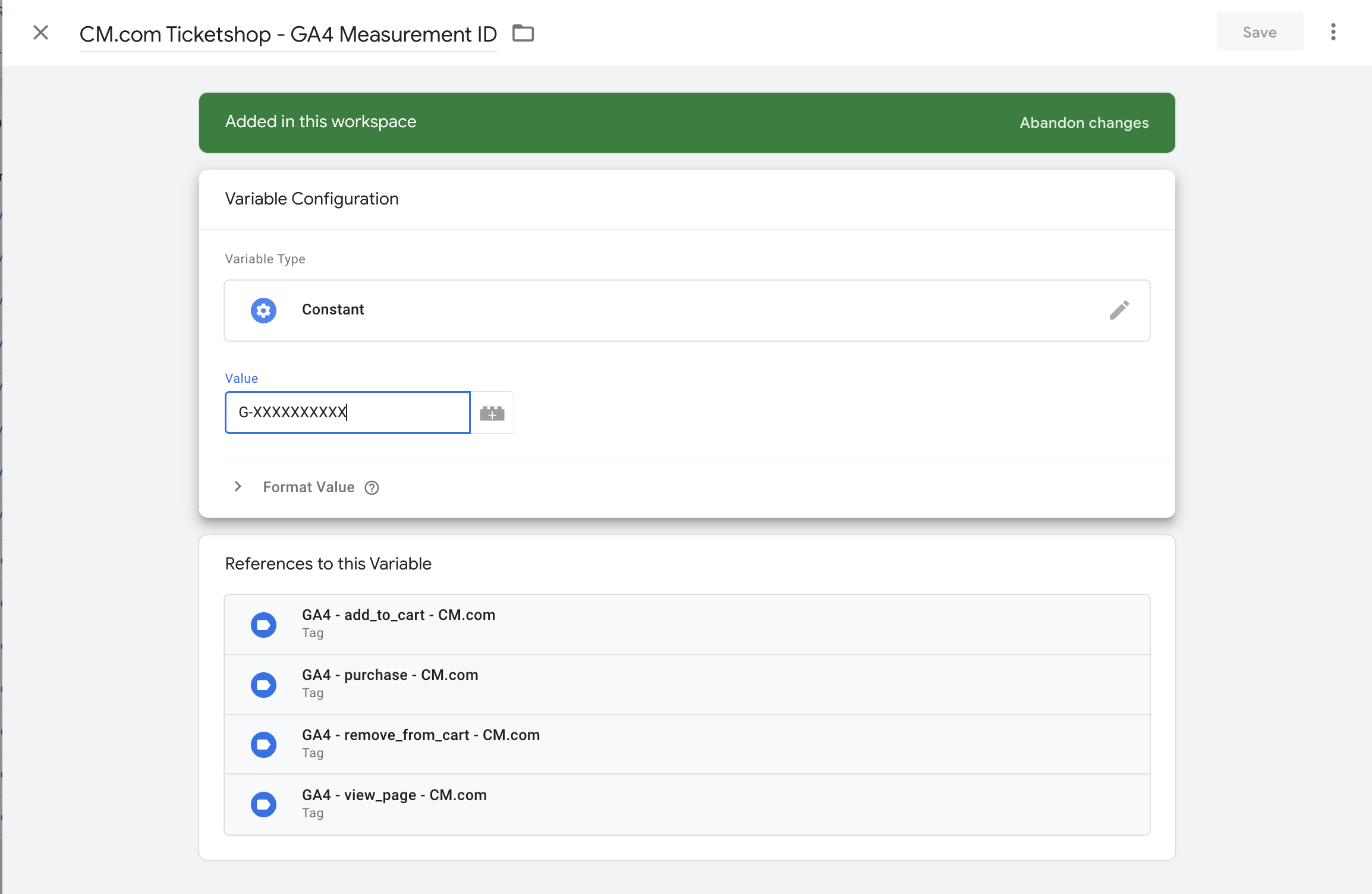
Task: Edit the variable name title field
Action: (x=288, y=34)
